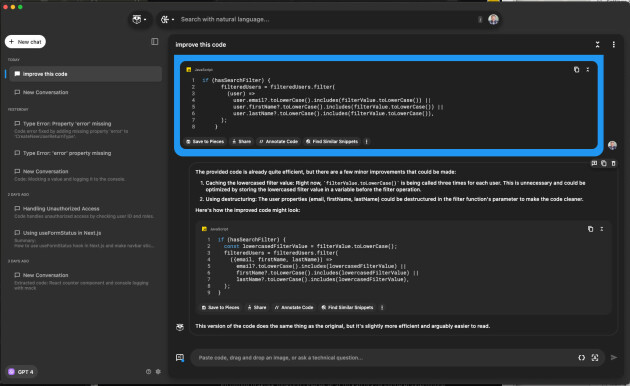Click Find Similar Snippets on first snippet
This screenshot has height=386, width=630.
(332, 141)
